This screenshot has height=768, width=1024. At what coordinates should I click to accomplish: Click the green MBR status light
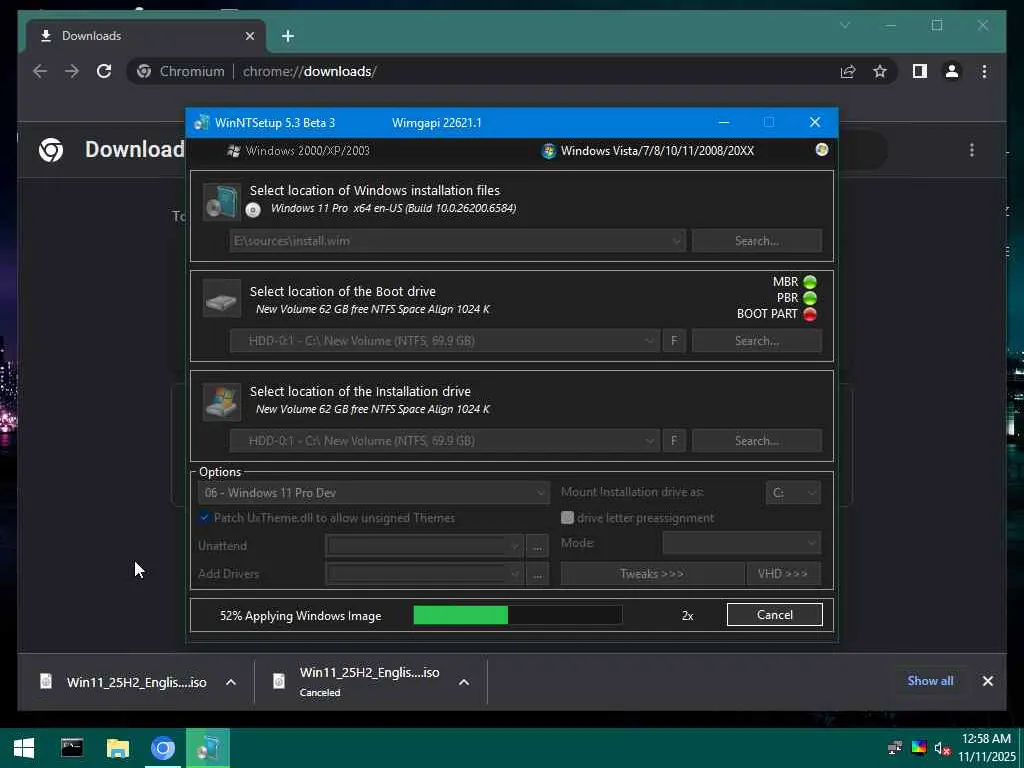coord(810,282)
